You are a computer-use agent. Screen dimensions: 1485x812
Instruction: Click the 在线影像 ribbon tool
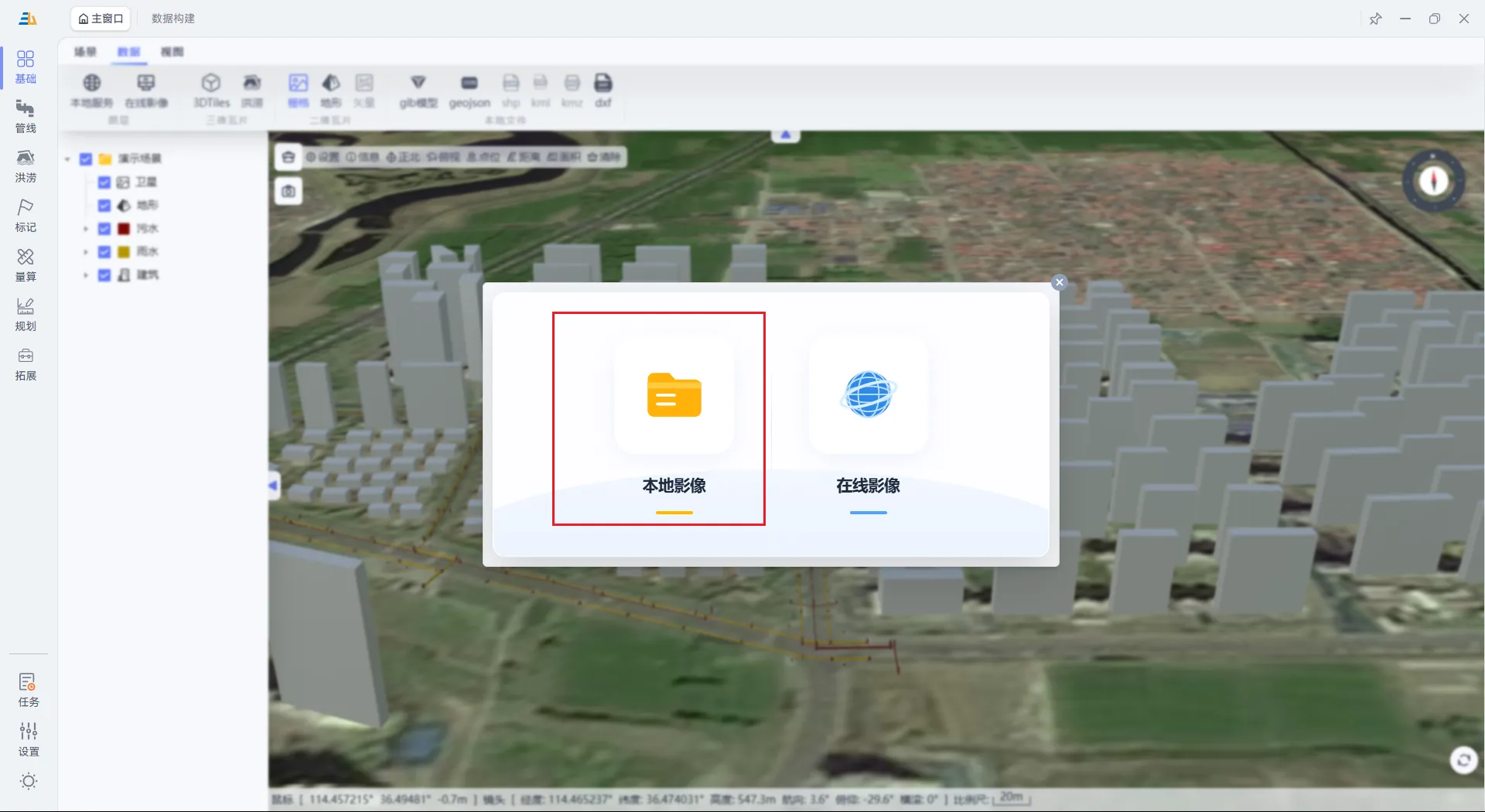point(146,90)
